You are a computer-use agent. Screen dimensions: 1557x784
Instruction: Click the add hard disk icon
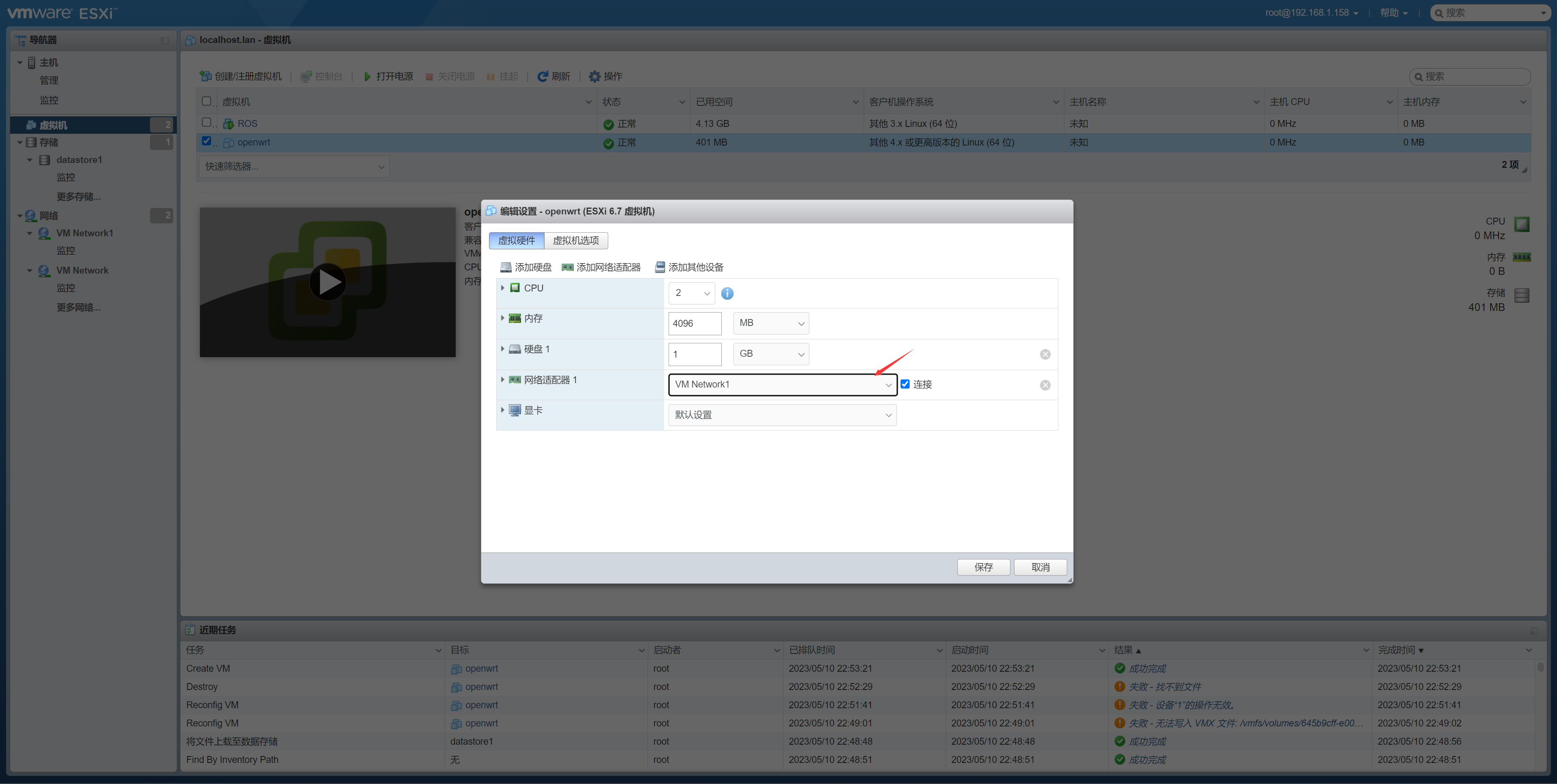(506, 267)
